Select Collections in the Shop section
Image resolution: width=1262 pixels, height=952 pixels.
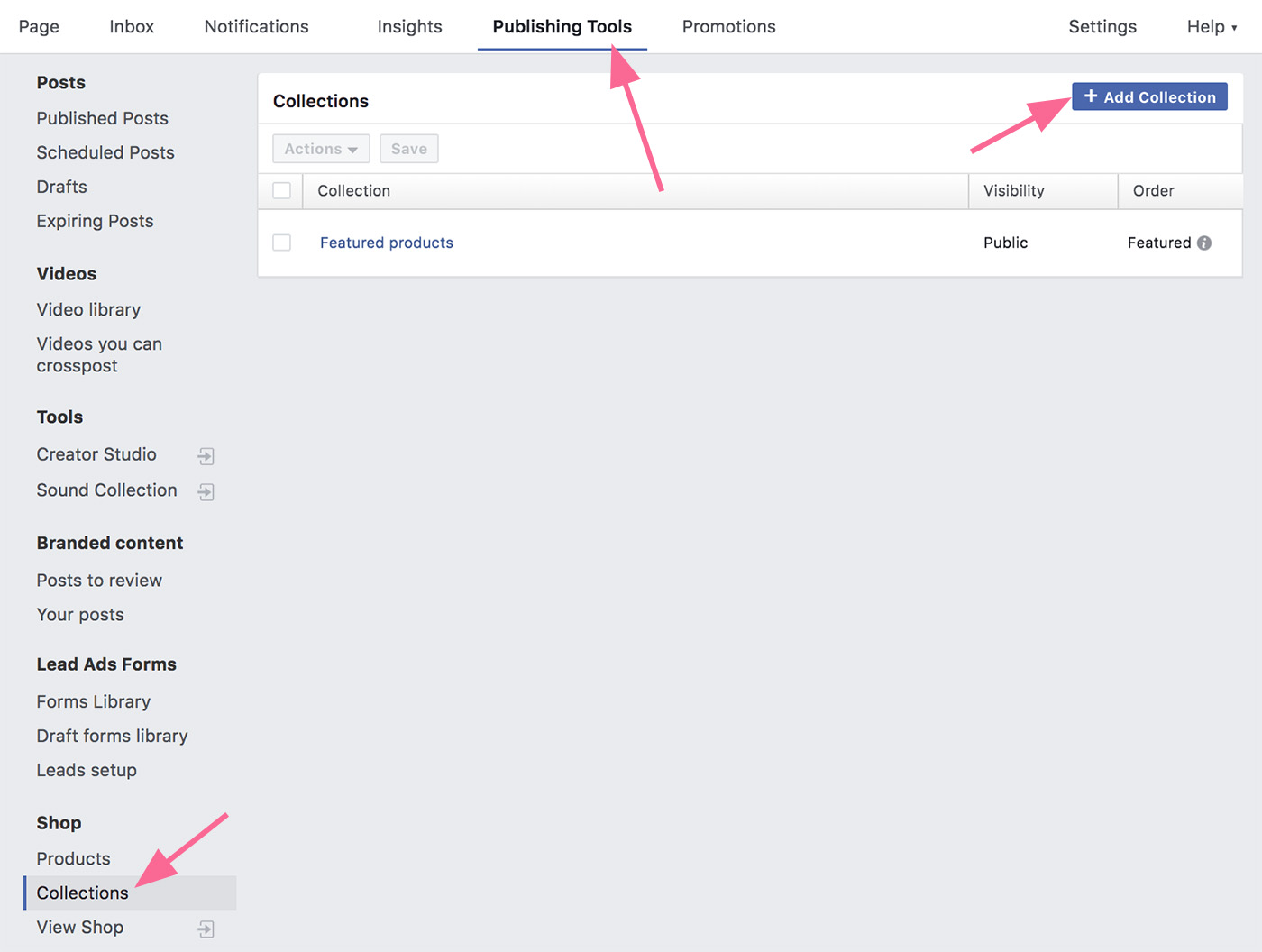(130, 892)
